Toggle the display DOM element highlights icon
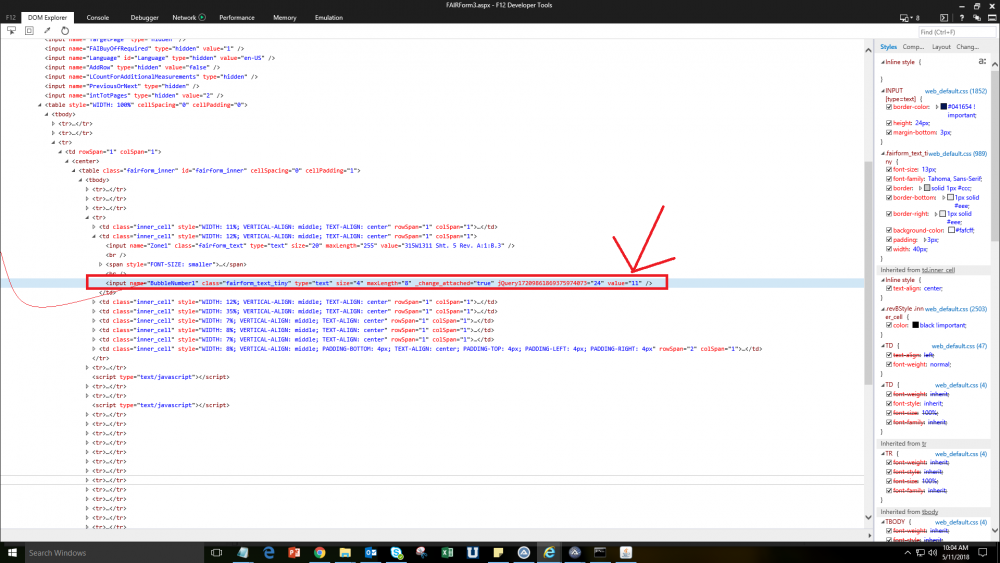This screenshot has width=1000, height=563. 29,30
